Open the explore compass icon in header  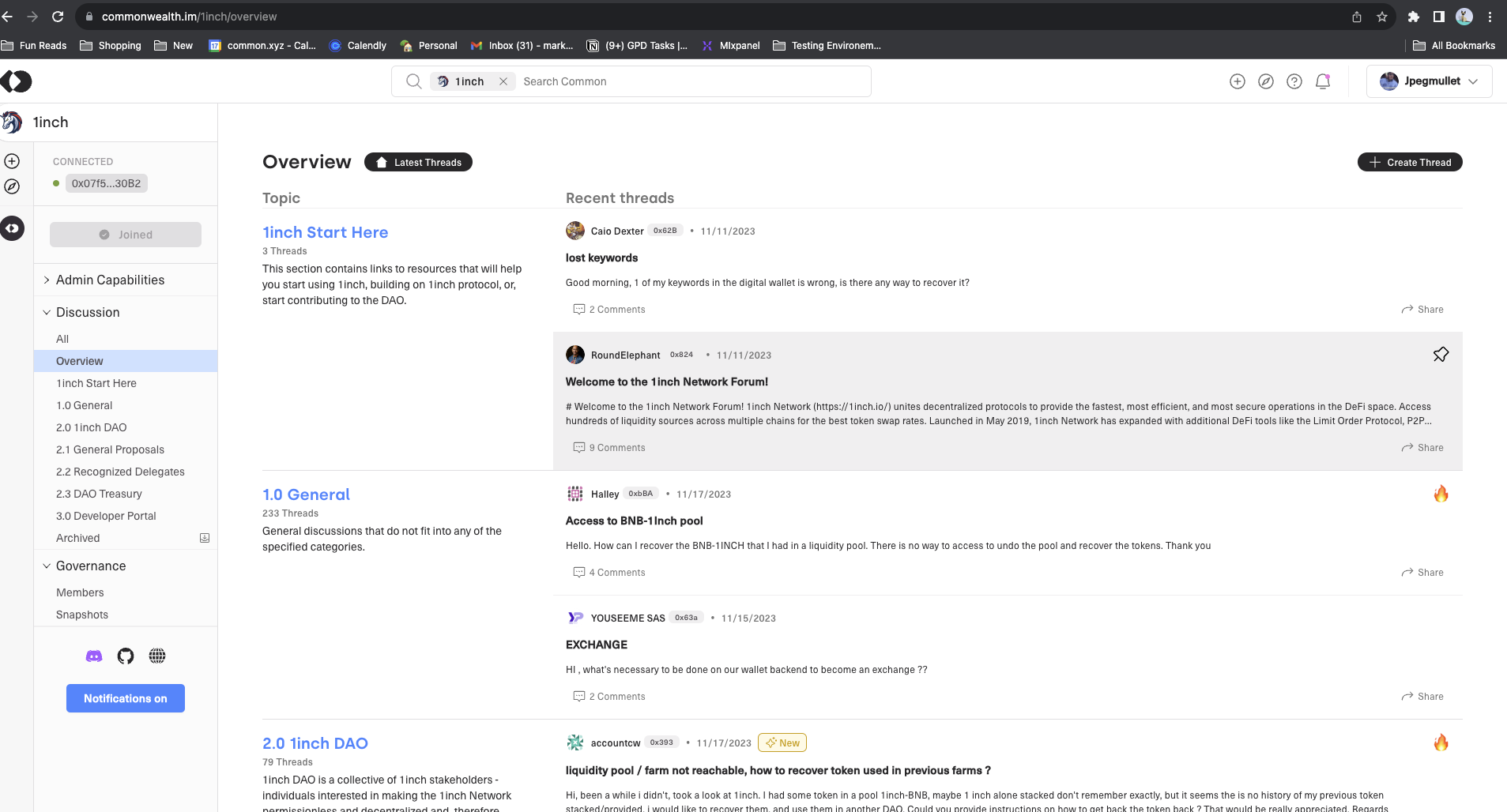[x=1265, y=81]
